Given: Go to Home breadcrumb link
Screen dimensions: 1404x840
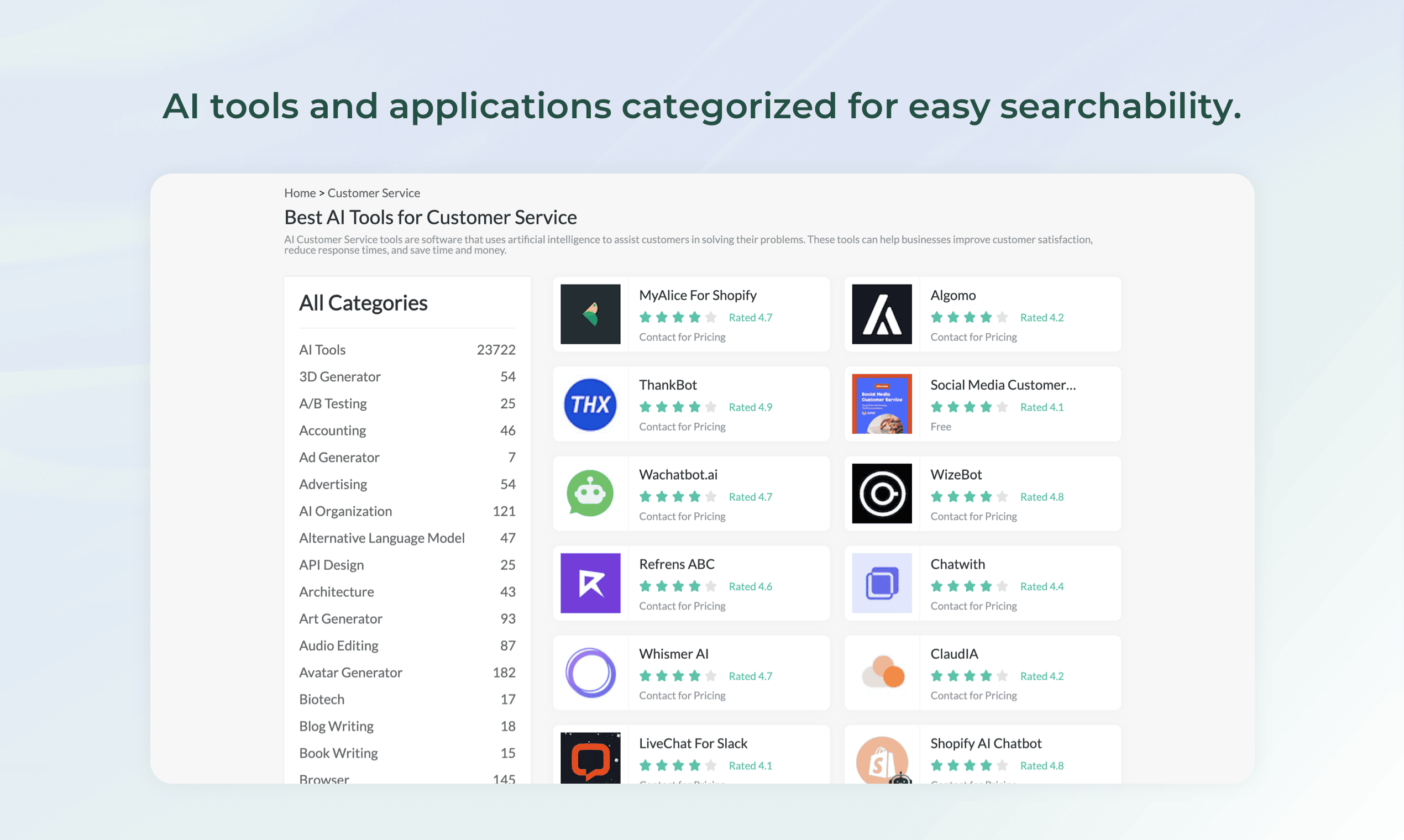Looking at the screenshot, I should coord(300,193).
